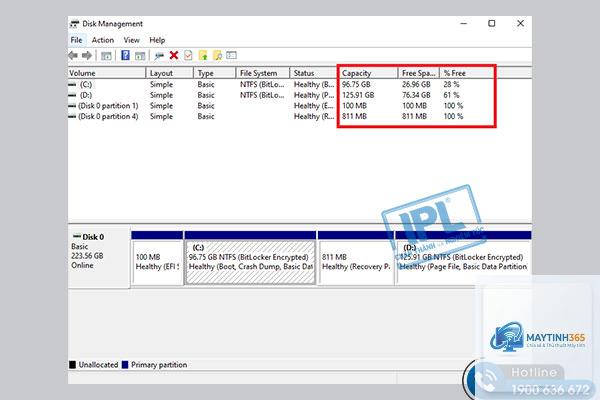Viewport: 600px width, 400px height.
Task: Click the Connect/Rescan disk toolbar icon
Action: tap(159, 56)
